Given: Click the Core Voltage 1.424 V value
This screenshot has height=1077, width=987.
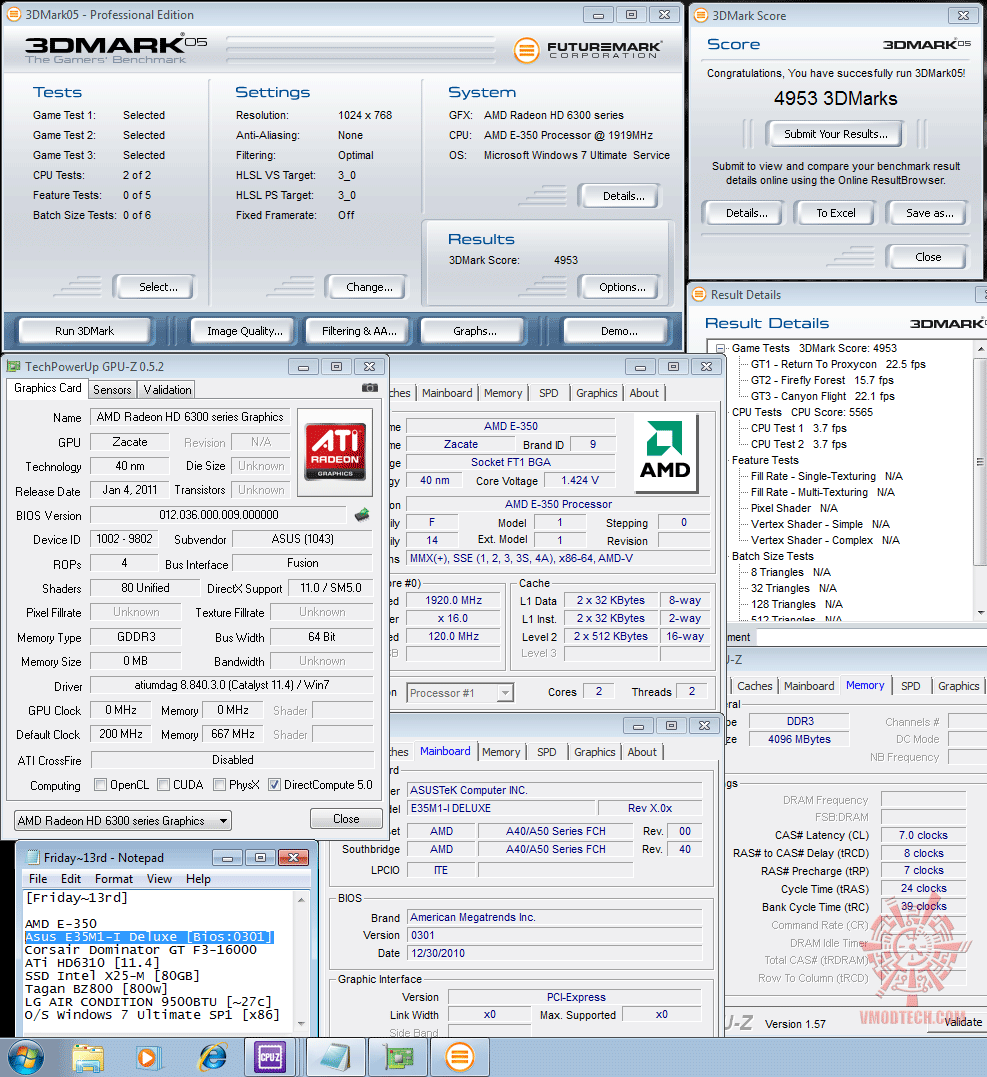Looking at the screenshot, I should click(580, 480).
